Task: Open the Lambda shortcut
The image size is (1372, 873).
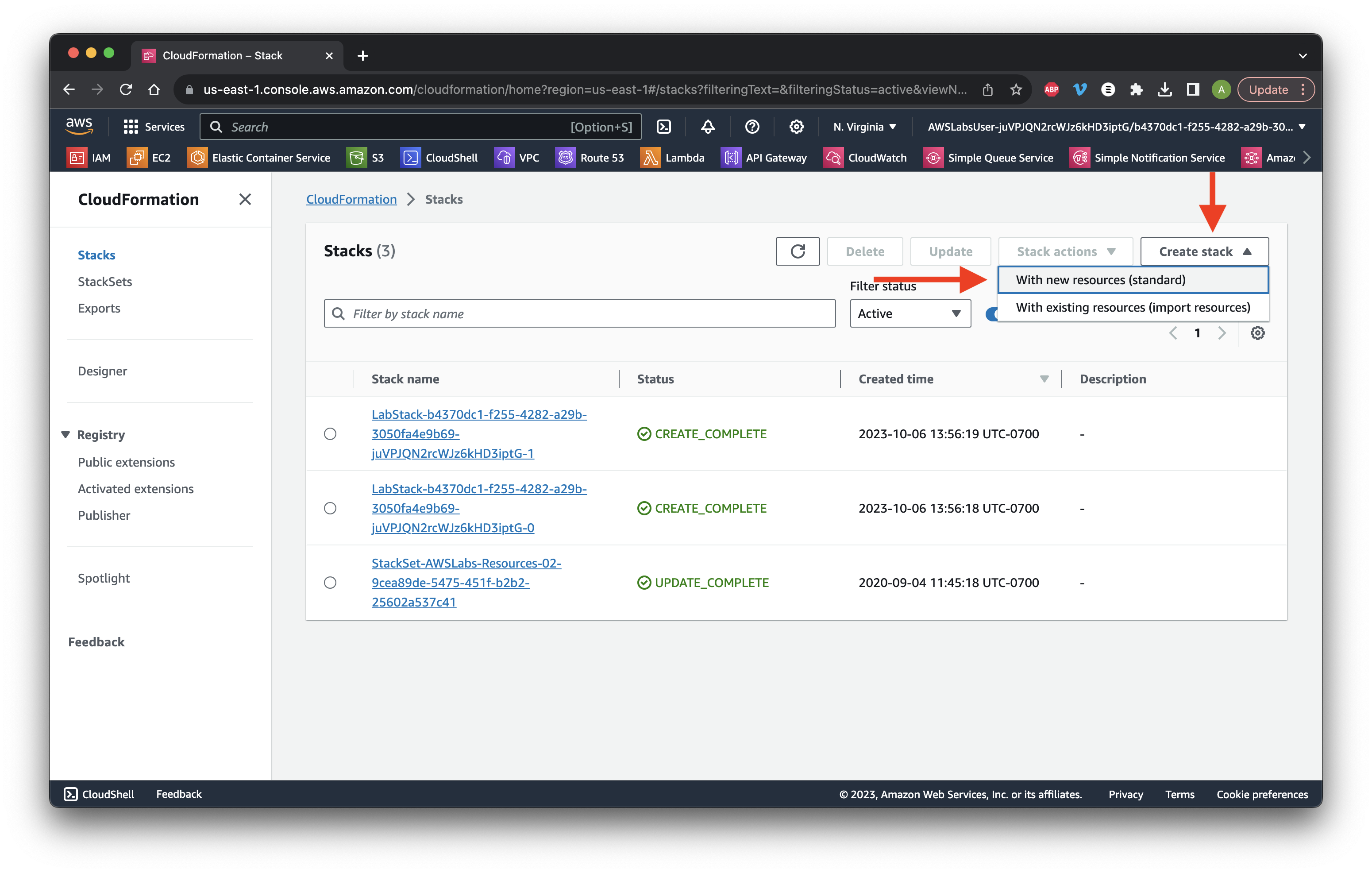Action: coord(673,158)
